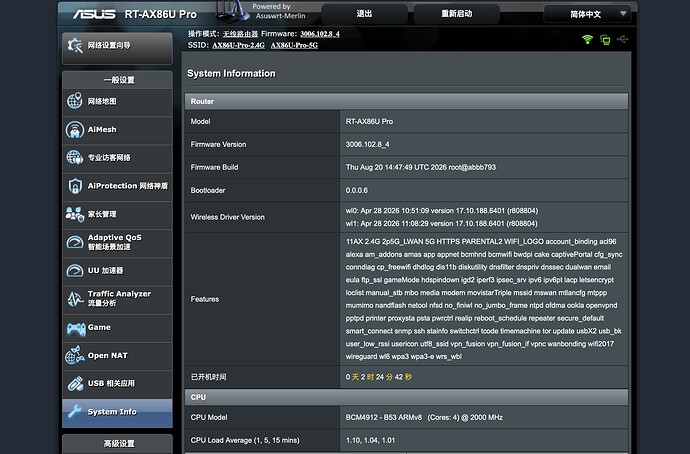Click the network clients status icon
690x454 pixels.
605,40
